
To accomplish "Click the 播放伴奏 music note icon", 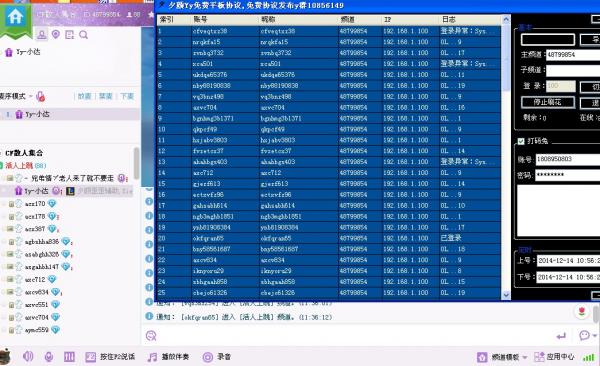I will [x=152, y=357].
